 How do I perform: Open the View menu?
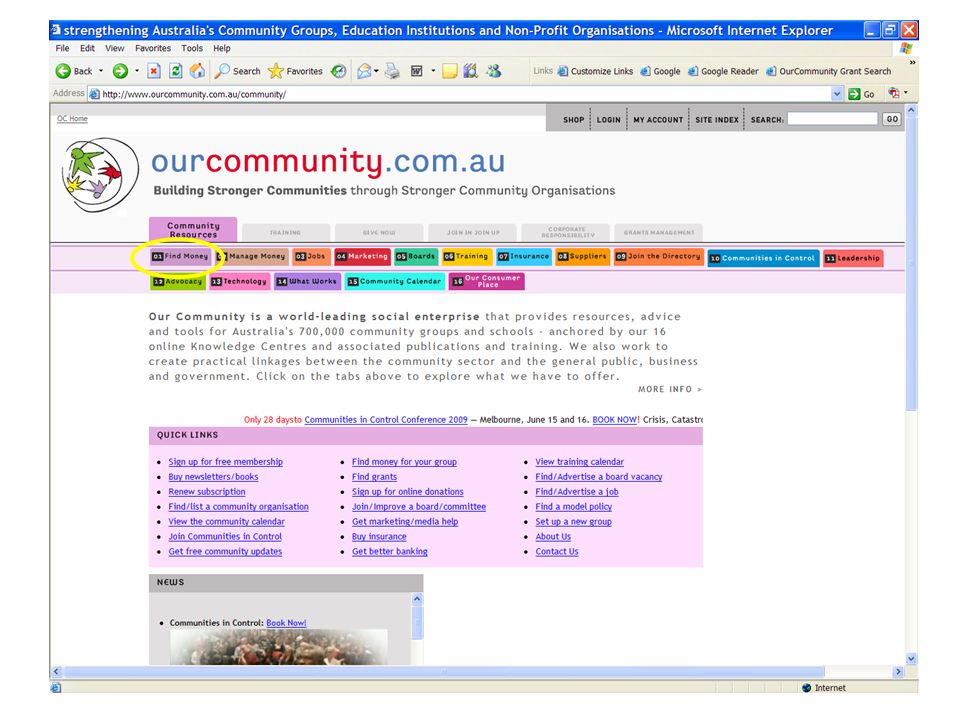114,48
